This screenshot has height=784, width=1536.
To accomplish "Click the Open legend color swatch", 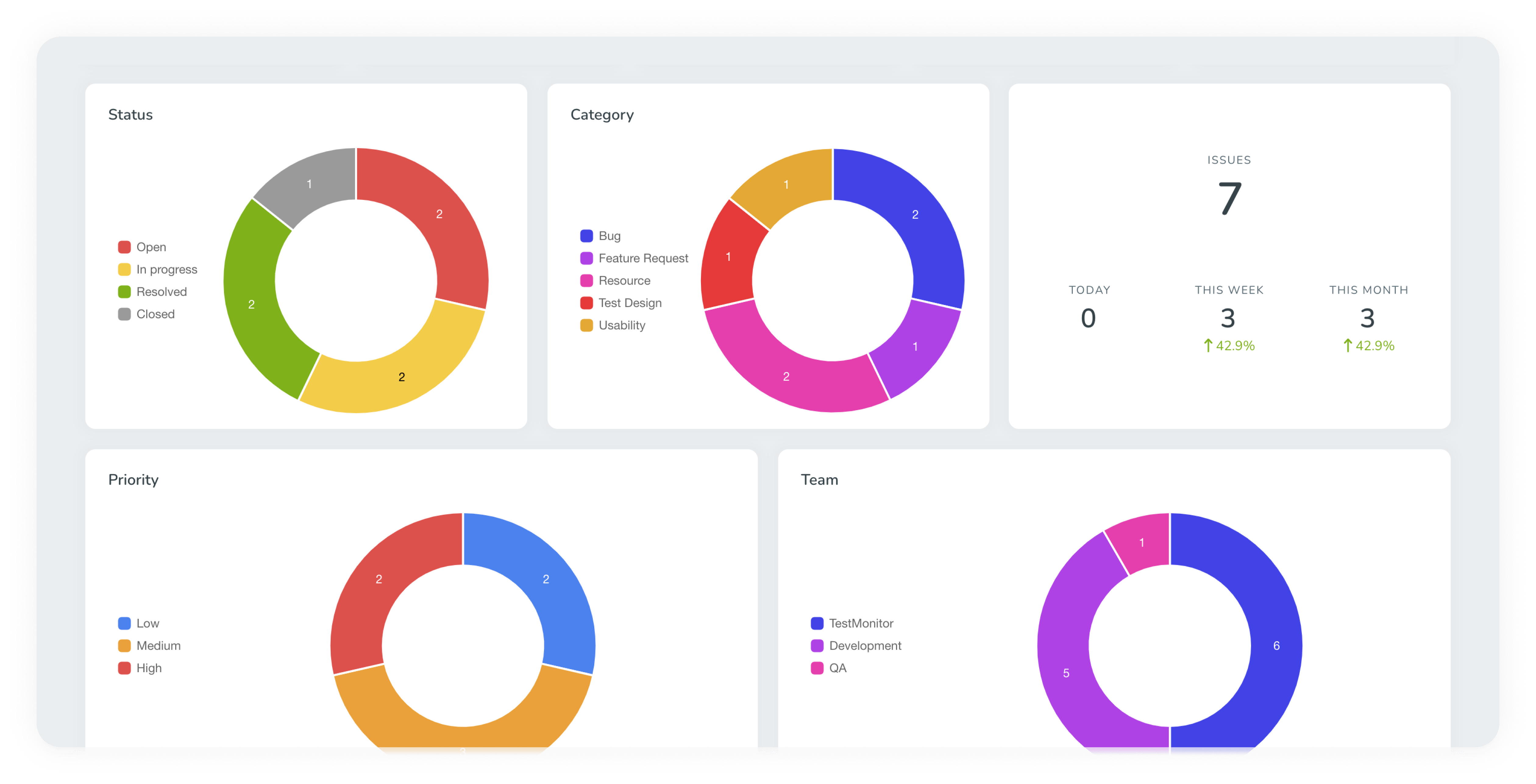I will coord(124,247).
